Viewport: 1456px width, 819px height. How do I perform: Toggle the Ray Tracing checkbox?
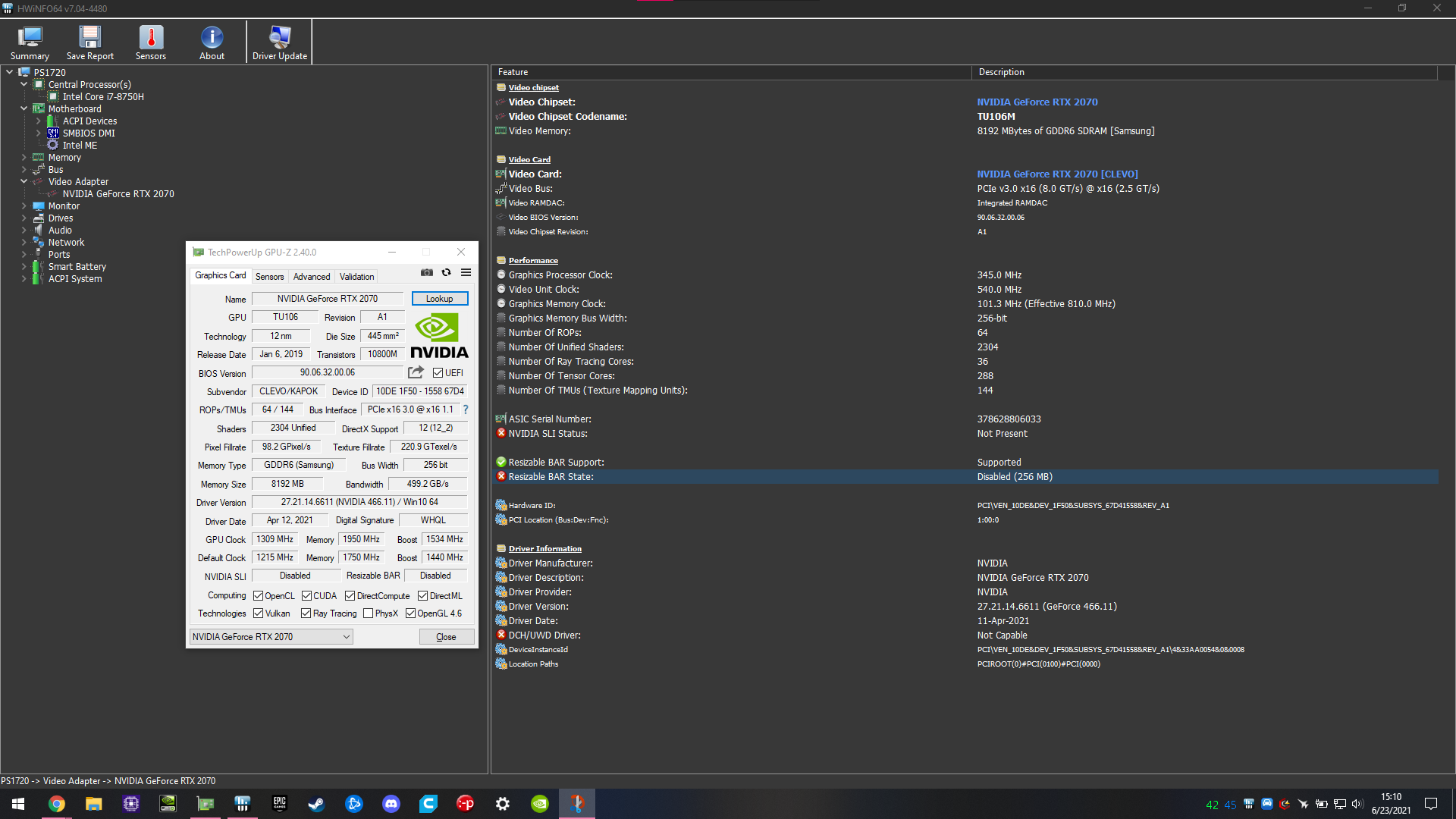tap(306, 613)
